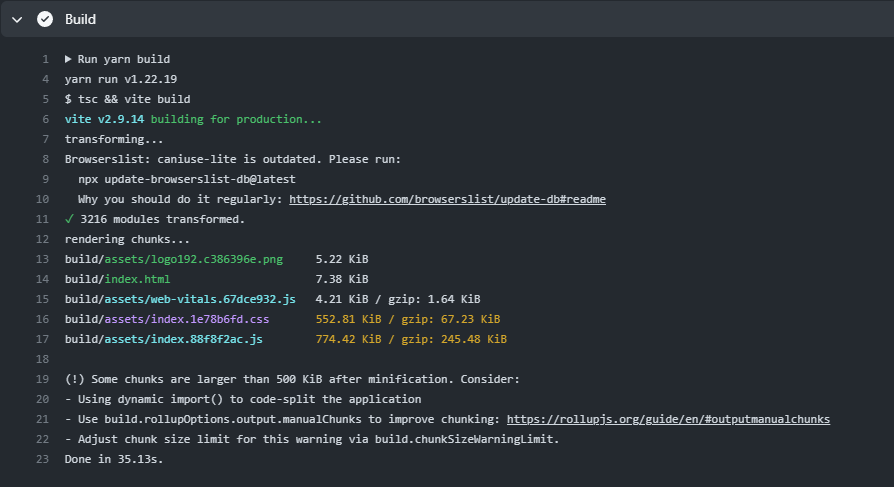Select log line number 13
Viewport: 894px width, 487px height.
click(x=42, y=259)
